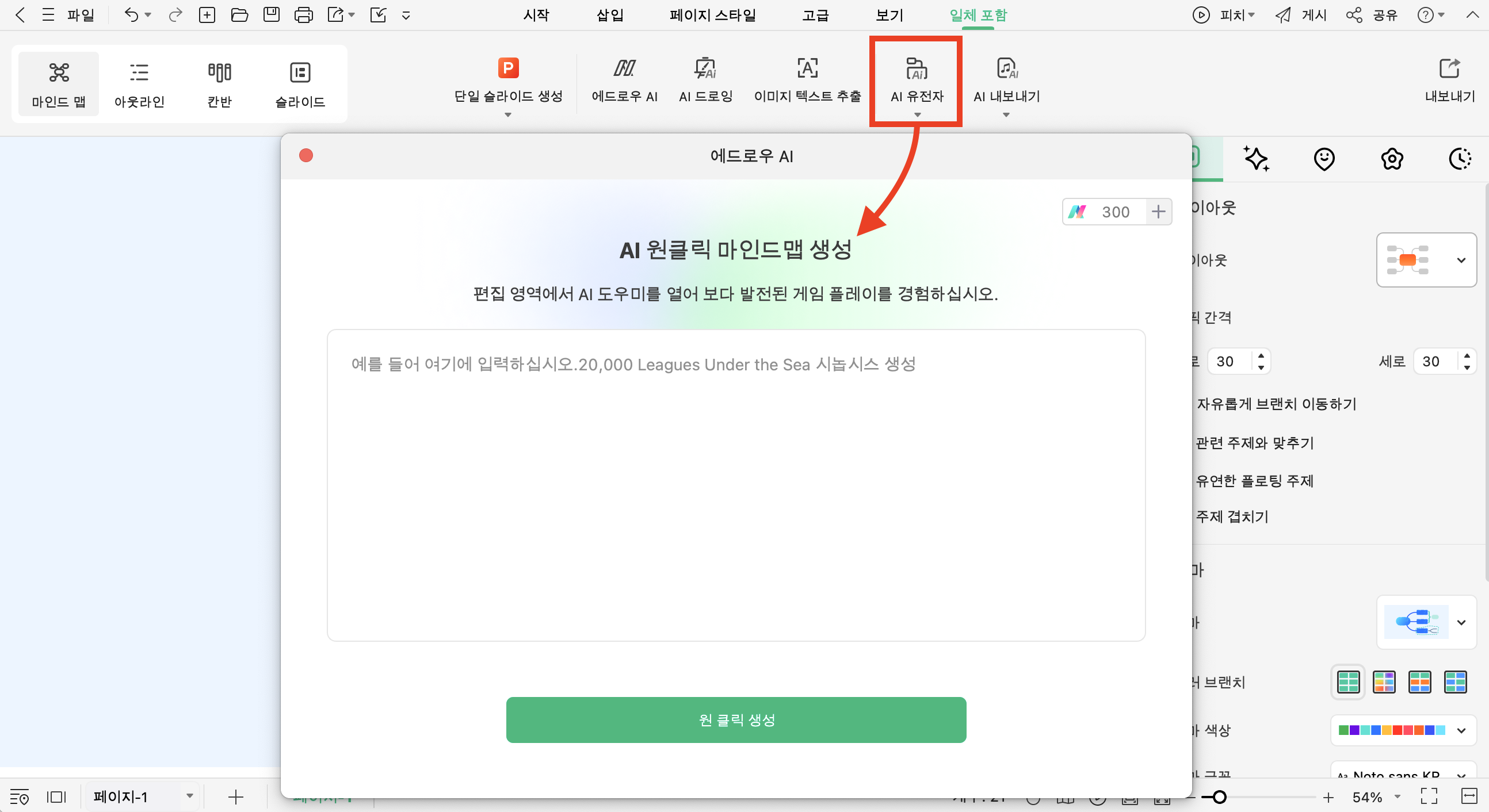Click the new document plus icon
Screen dimensions: 1489x812
tap(207, 15)
